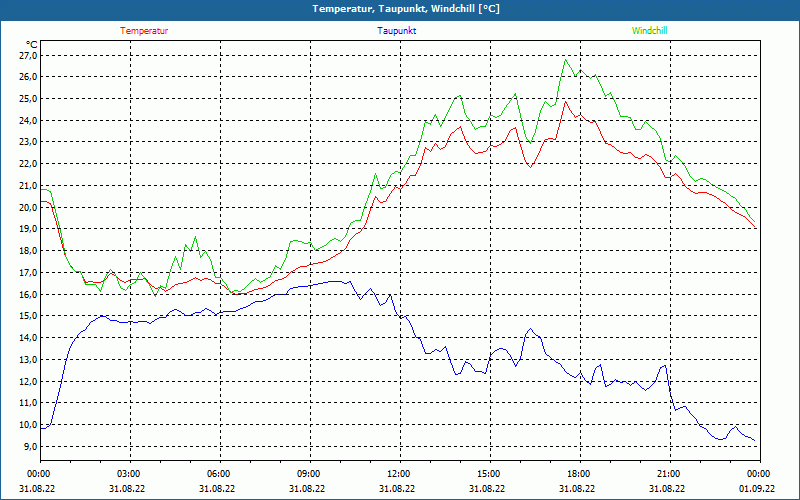Image resolution: width=800 pixels, height=500 pixels.
Task: Click the '°C' unit label above the y-axis
Action: tap(32, 44)
